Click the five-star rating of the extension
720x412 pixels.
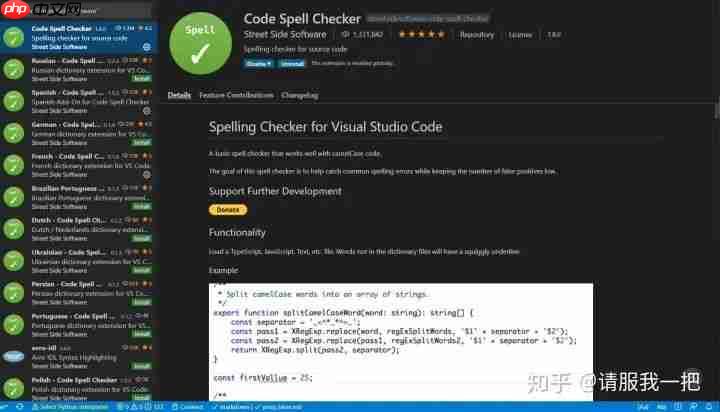[x=422, y=34]
